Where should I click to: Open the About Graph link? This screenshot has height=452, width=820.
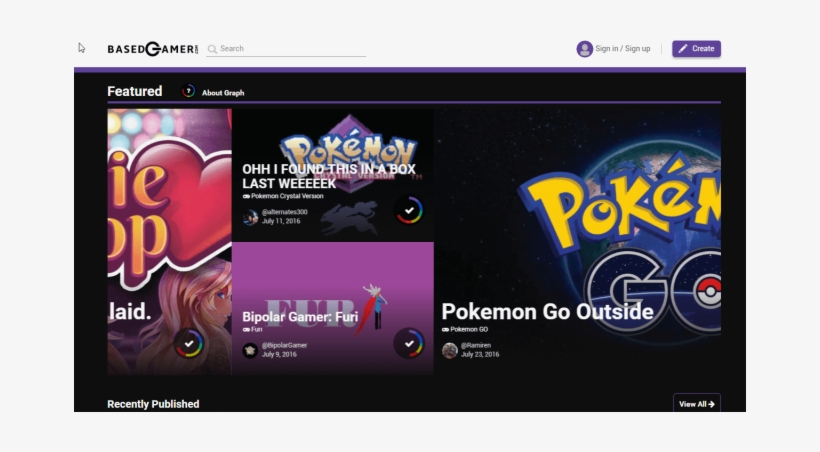click(223, 93)
